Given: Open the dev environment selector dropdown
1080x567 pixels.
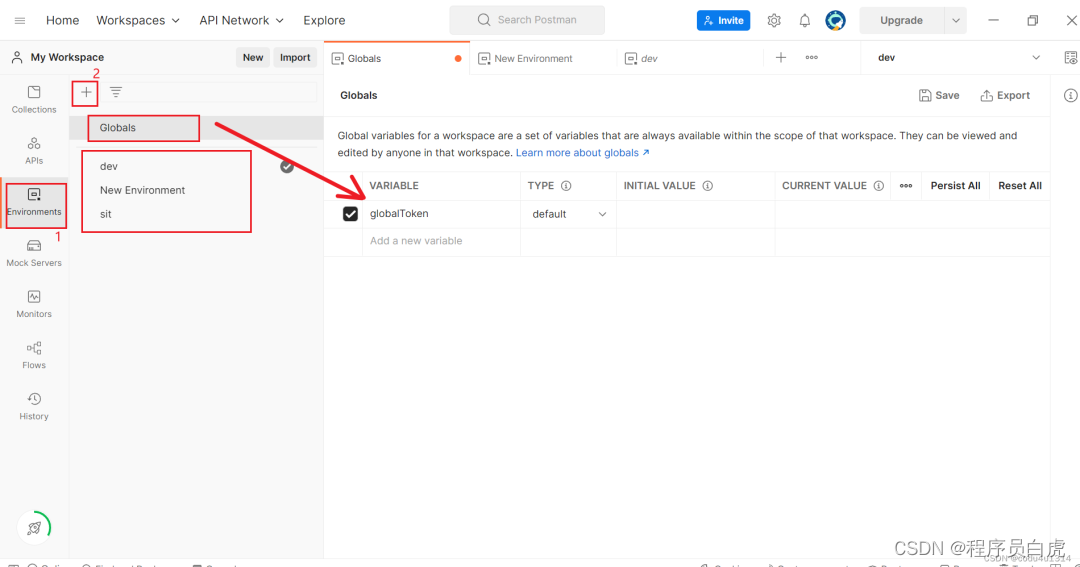Looking at the screenshot, I should [958, 58].
